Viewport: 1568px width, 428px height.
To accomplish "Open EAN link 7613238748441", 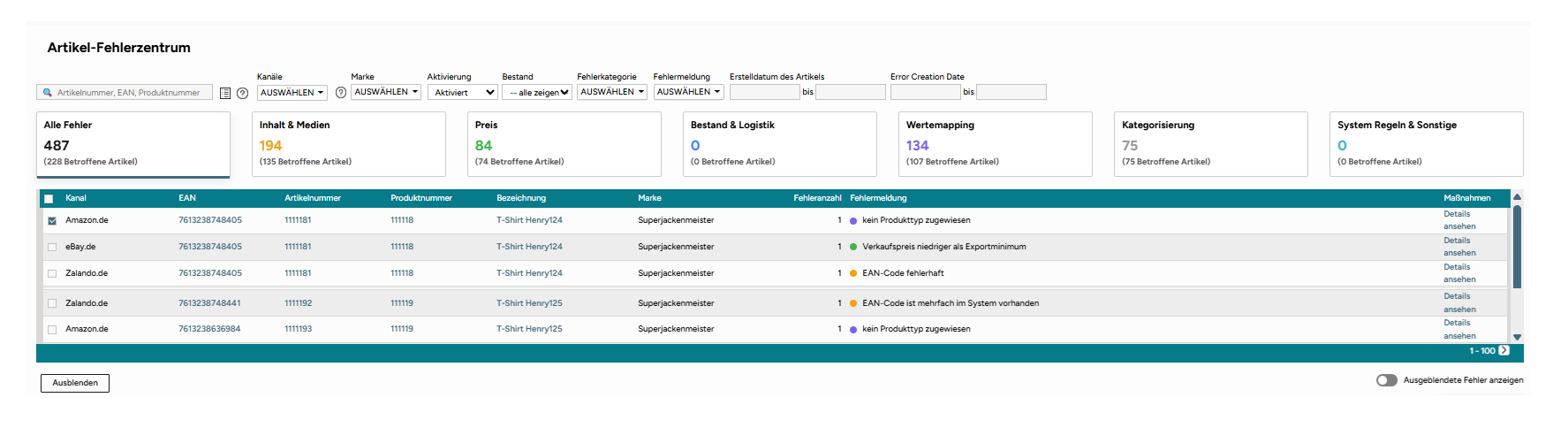I will point(209,303).
